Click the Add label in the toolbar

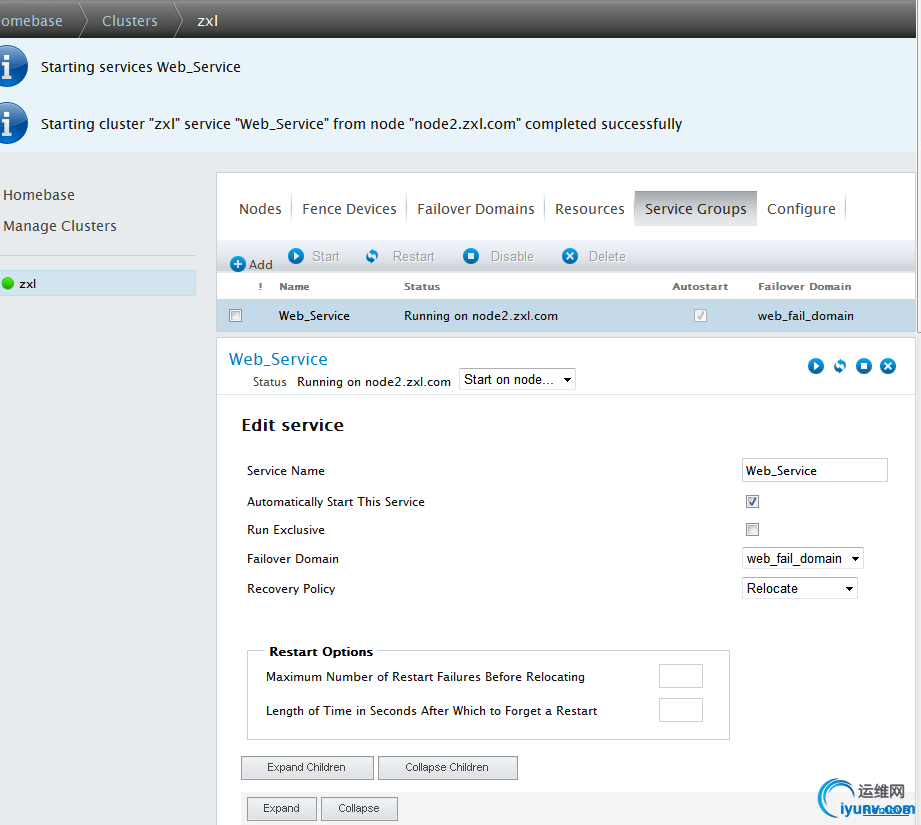point(260,265)
